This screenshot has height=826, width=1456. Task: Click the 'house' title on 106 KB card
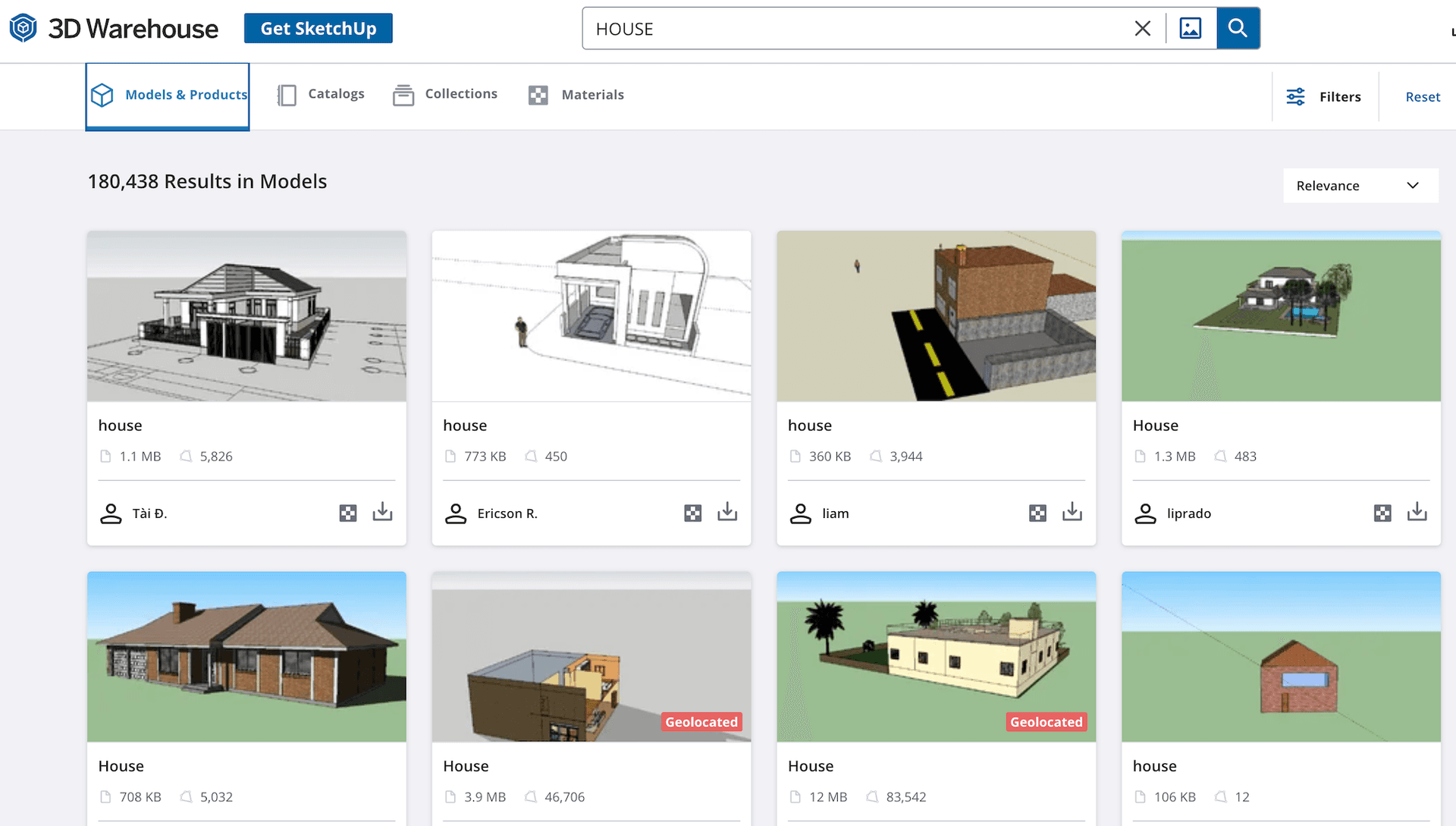coord(1155,766)
